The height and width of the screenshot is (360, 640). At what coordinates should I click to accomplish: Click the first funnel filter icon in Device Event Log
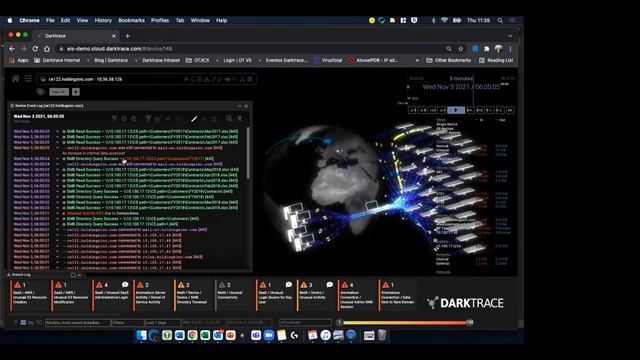tap(115, 118)
